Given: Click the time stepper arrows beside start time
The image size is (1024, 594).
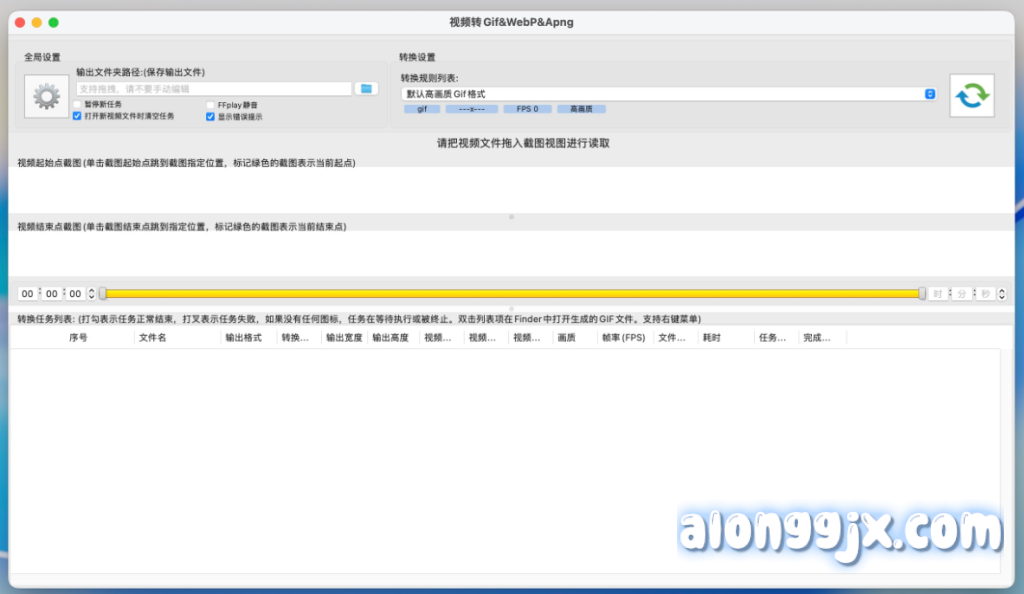Looking at the screenshot, I should (x=92, y=293).
